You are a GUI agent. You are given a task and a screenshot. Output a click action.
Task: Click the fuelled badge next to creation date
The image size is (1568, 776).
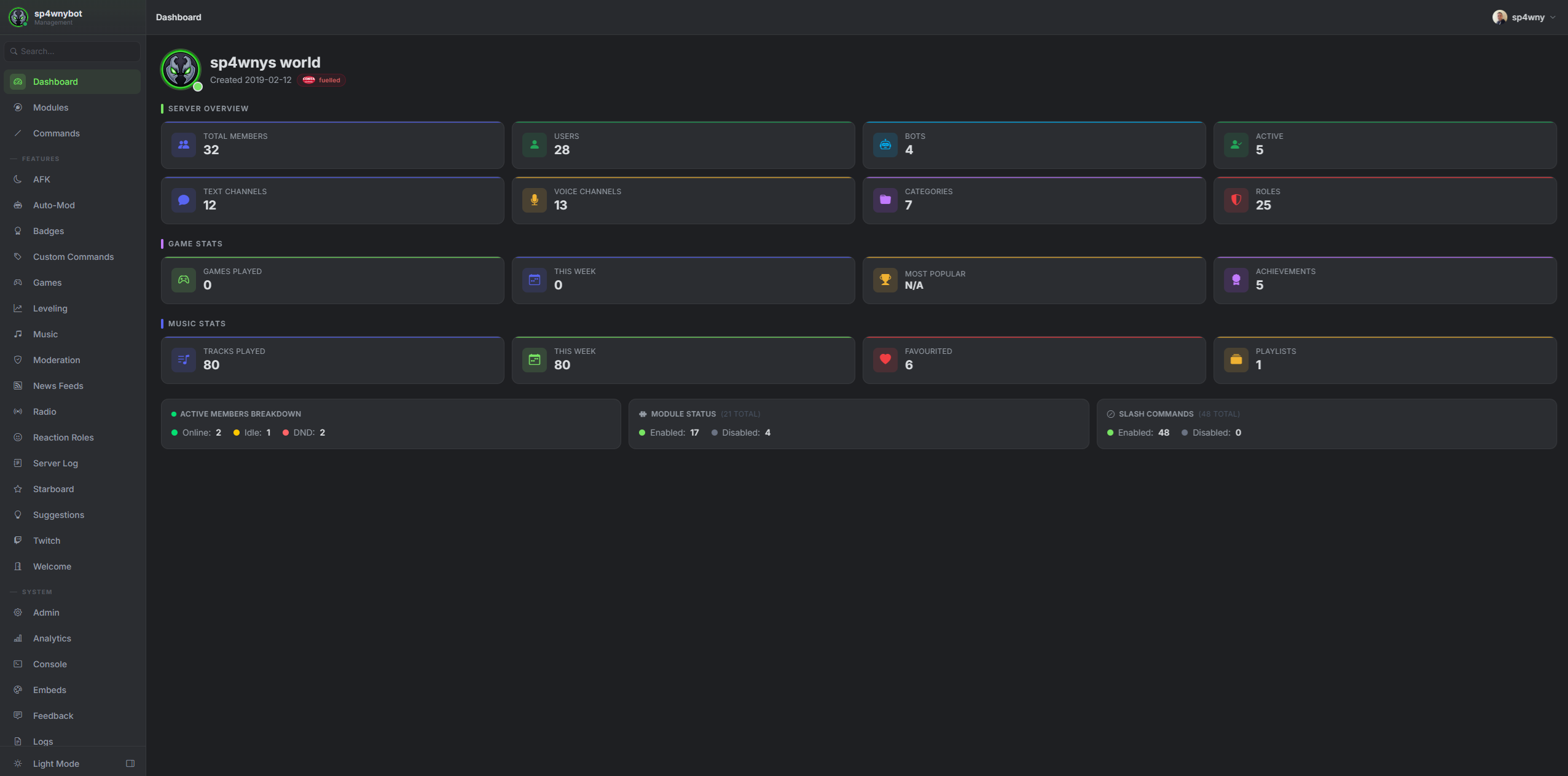point(321,80)
